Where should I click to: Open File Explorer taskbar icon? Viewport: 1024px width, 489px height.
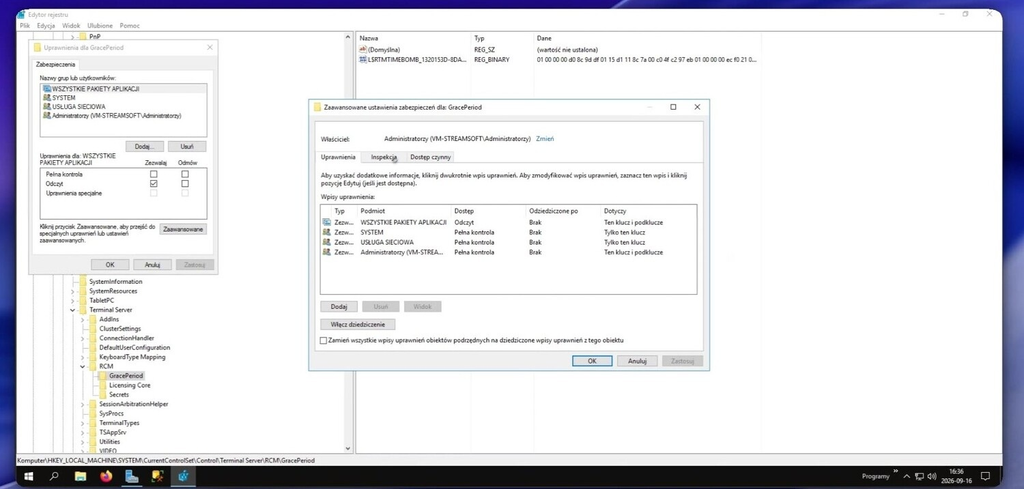(x=80, y=477)
